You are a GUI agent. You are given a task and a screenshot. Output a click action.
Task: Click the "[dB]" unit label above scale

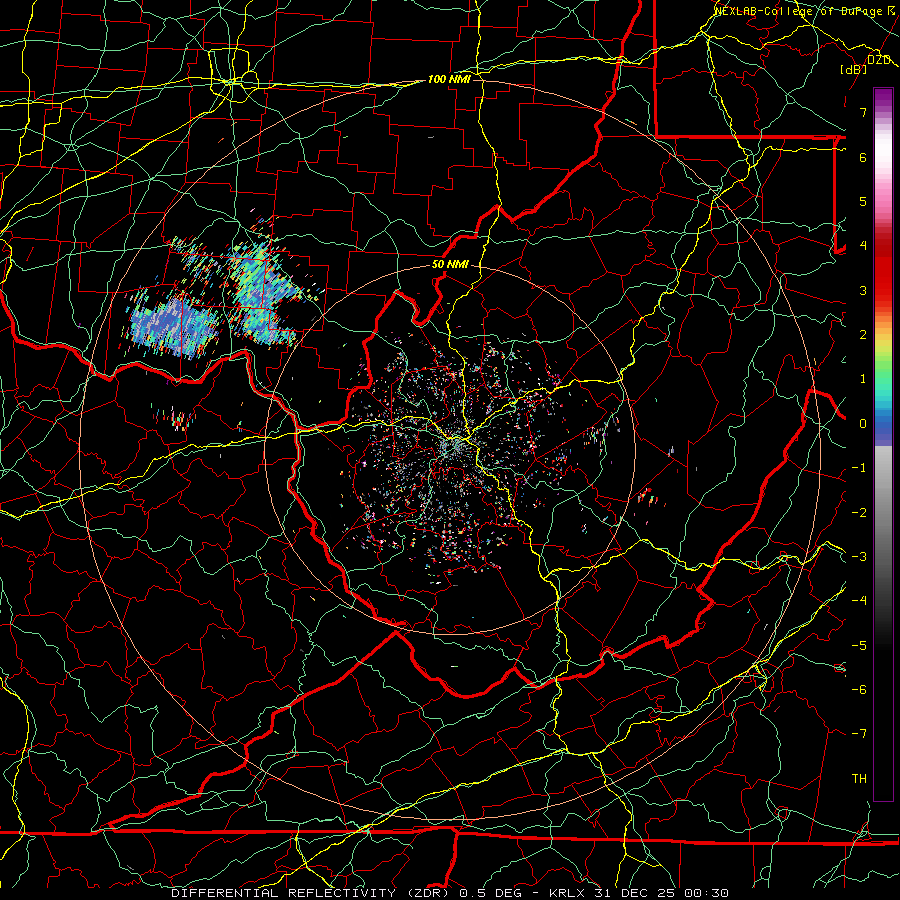click(854, 69)
